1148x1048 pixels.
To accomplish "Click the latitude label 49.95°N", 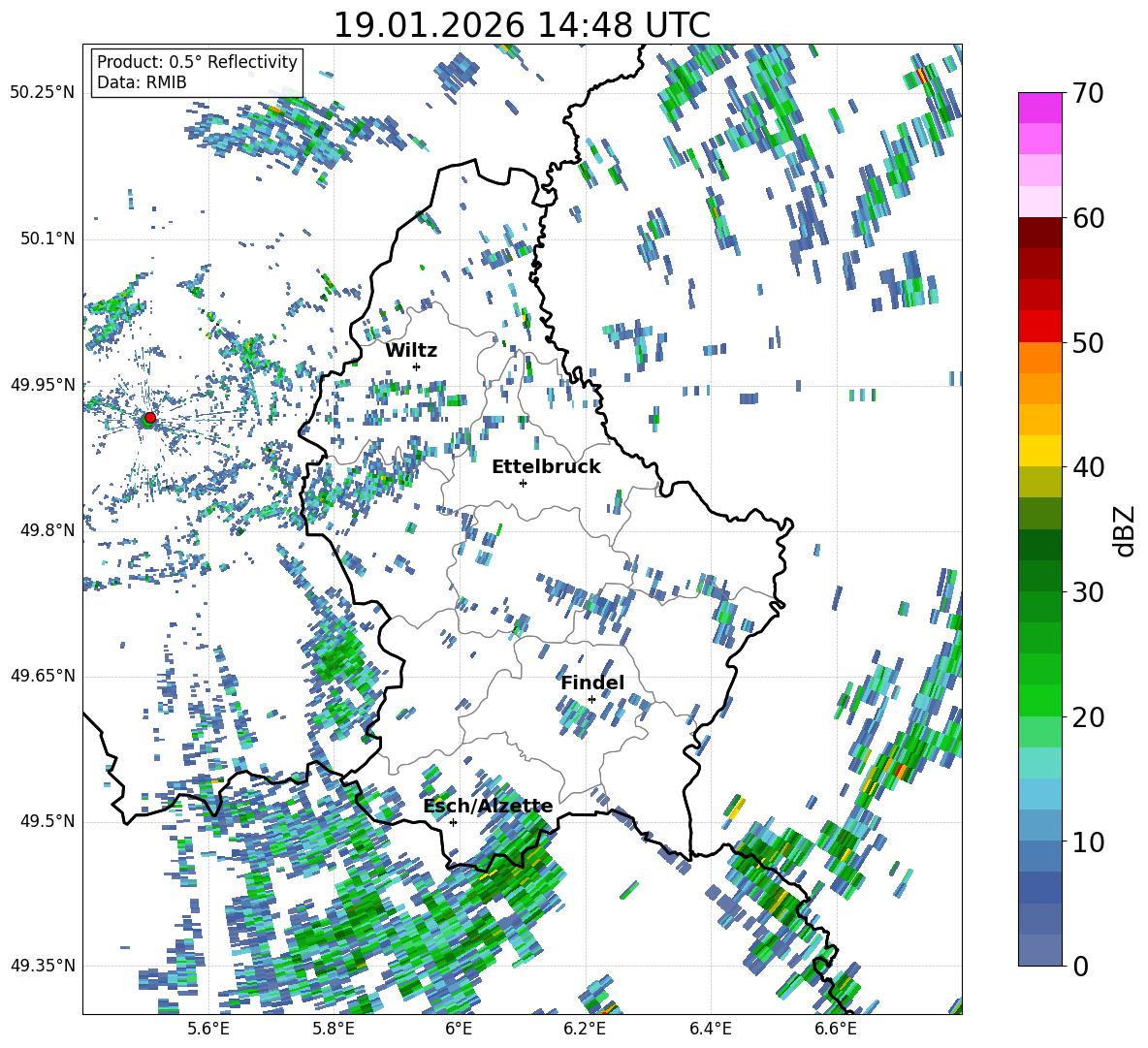I will tap(43, 385).
